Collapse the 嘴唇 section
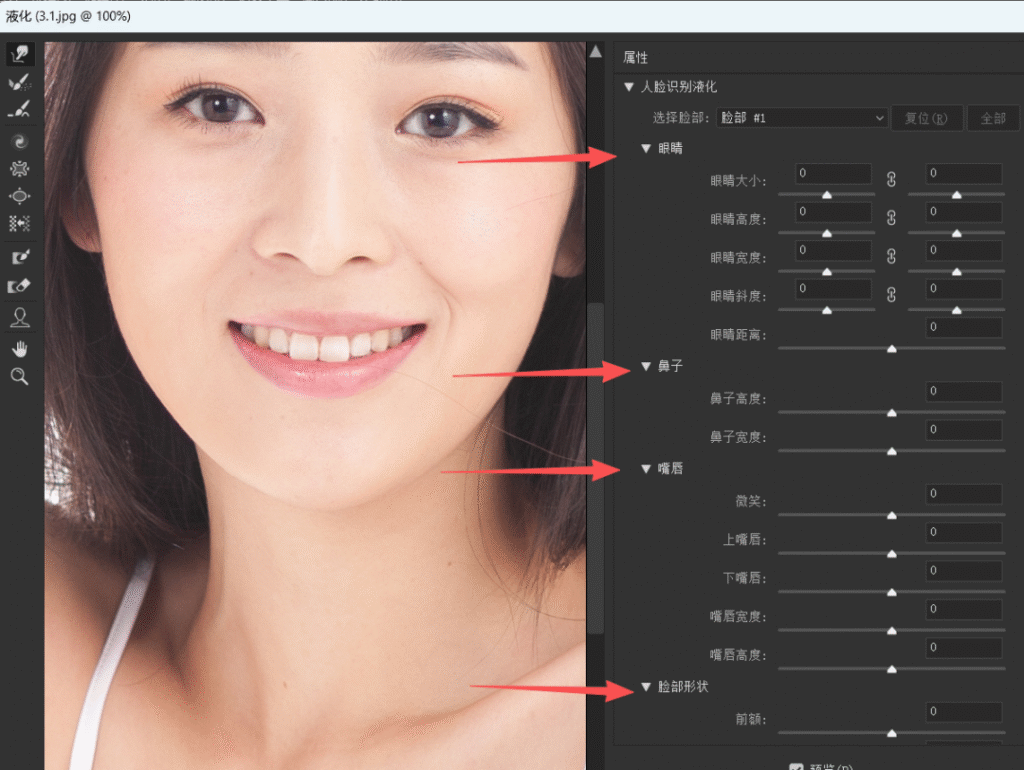Screen dimensions: 1024x770 pos(646,469)
